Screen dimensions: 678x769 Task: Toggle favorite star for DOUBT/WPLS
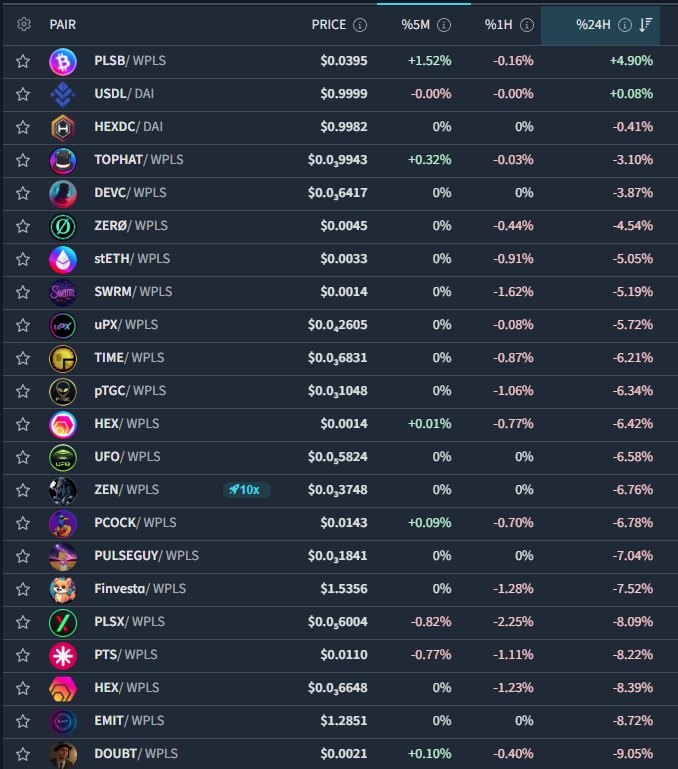[x=23, y=754]
